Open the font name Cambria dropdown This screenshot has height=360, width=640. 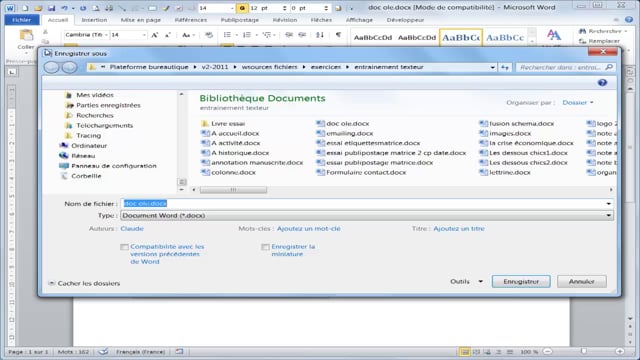tap(106, 35)
